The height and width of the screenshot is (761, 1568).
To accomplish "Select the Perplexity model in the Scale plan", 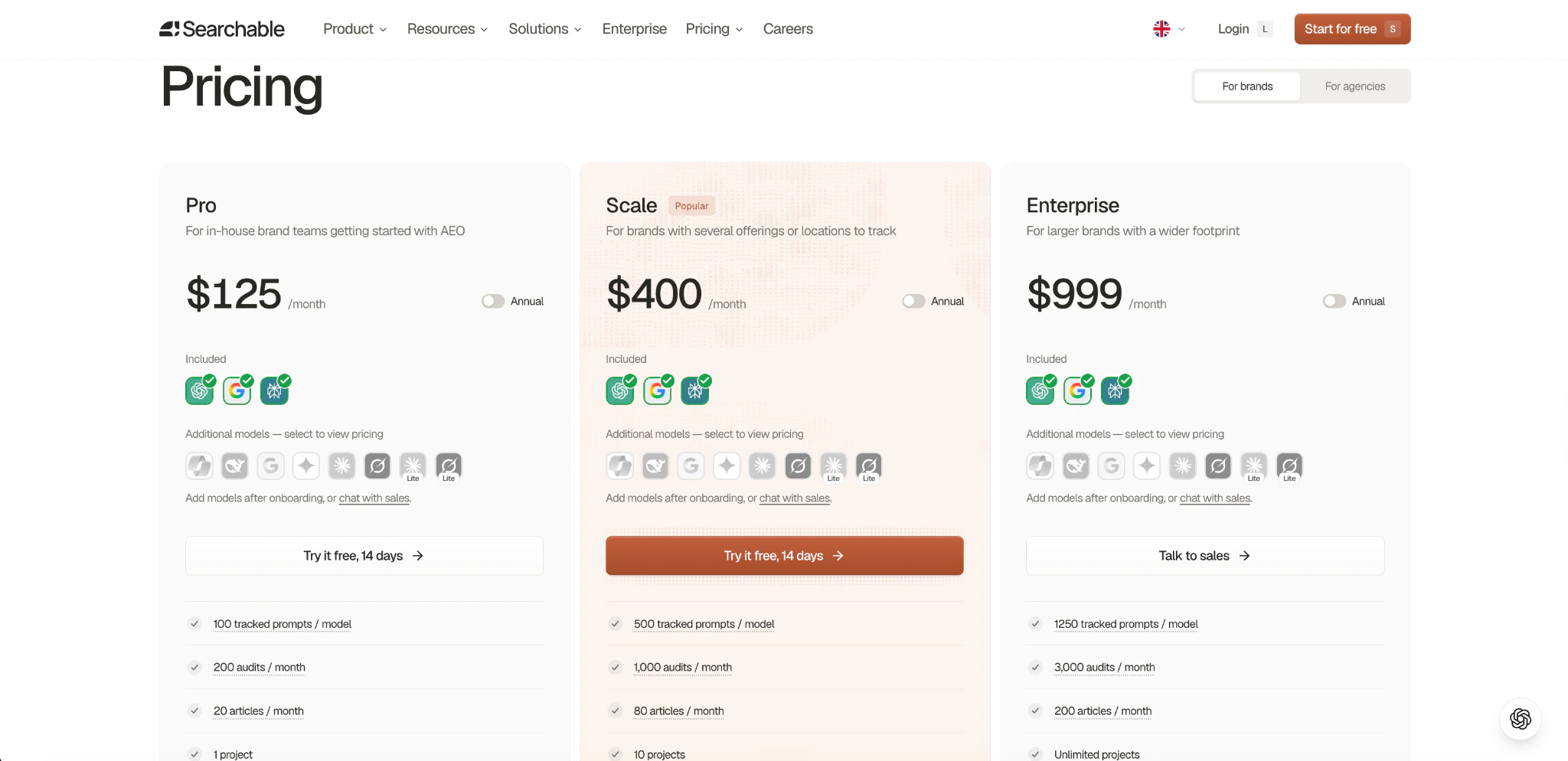I will [x=694, y=390].
